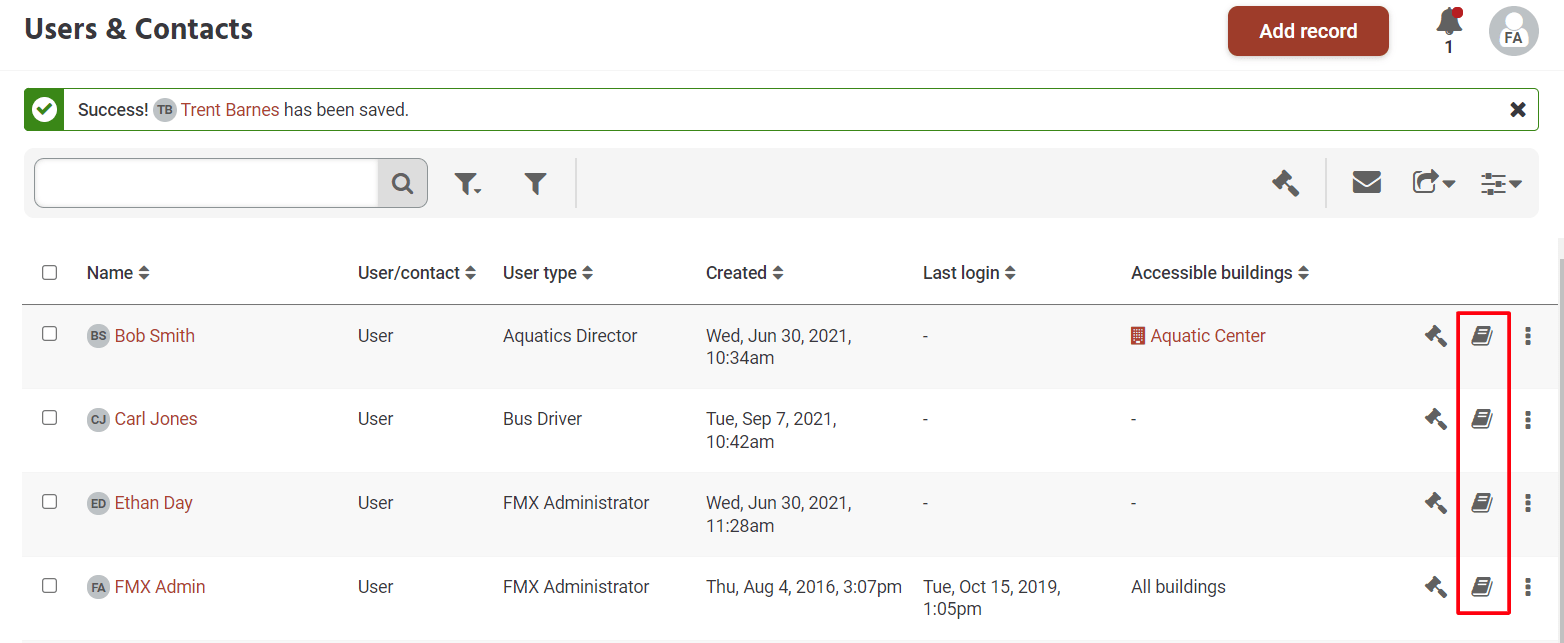Toggle the select-all checkbox in the header
Viewport: 1564px width, 643px height.
[x=49, y=272]
